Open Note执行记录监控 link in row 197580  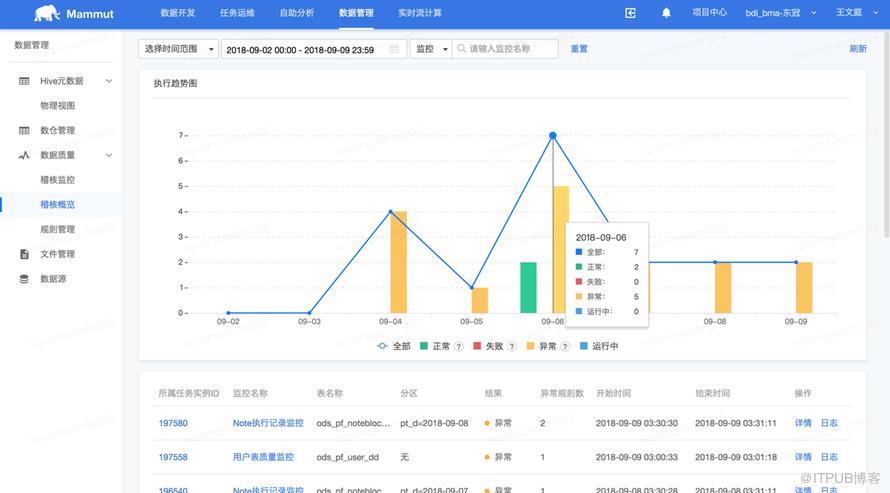[x=268, y=423]
